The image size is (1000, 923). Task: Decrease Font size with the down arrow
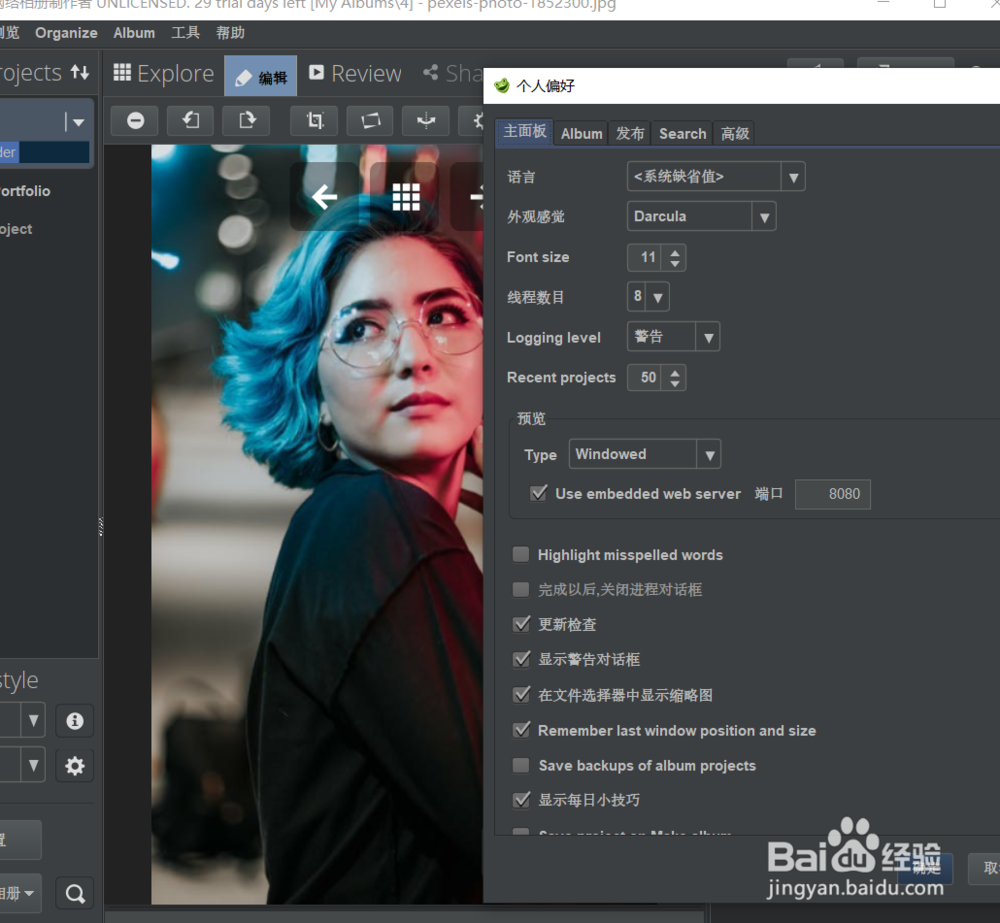[675, 263]
